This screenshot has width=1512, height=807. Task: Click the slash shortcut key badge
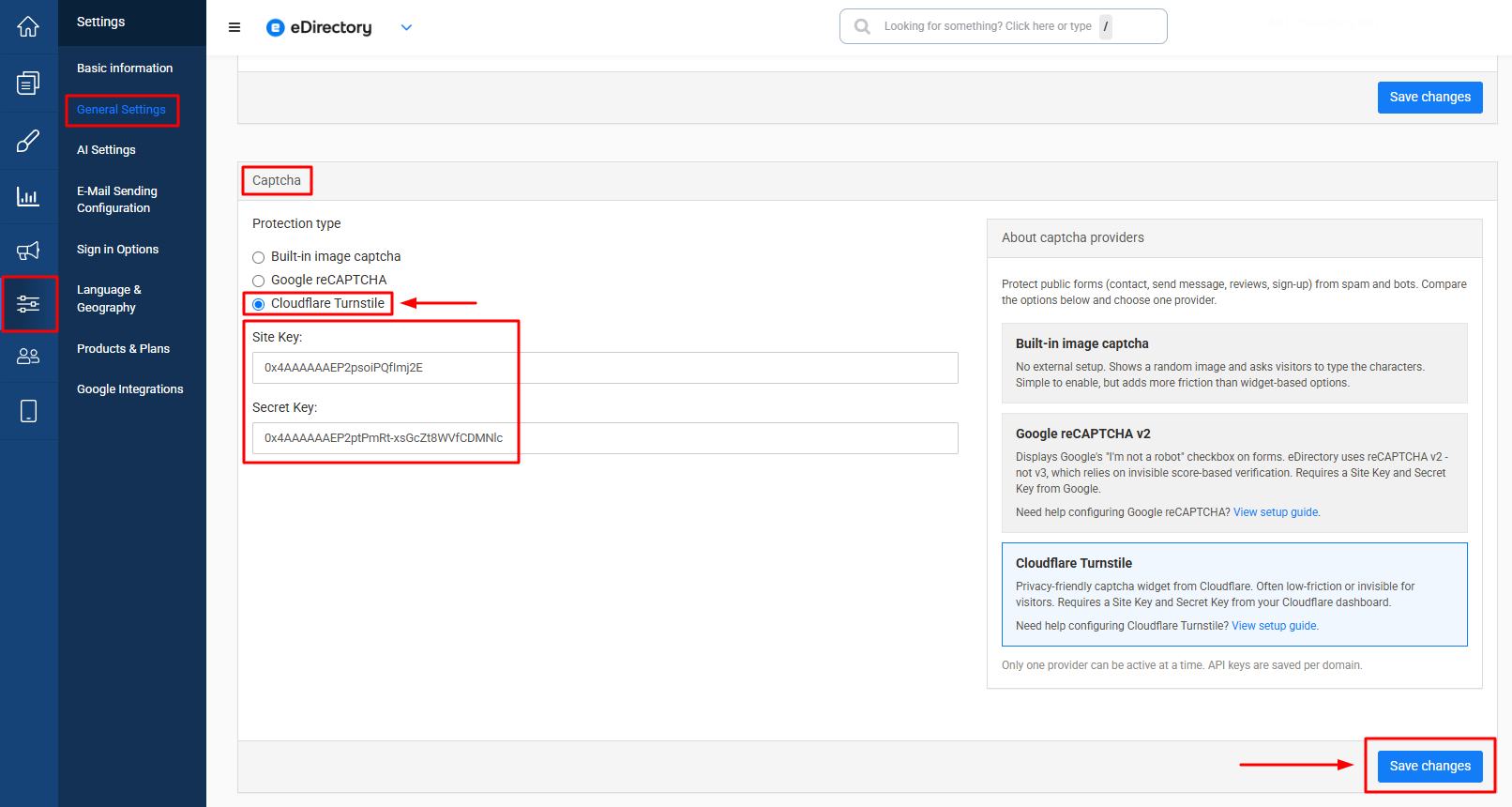pos(1106,26)
